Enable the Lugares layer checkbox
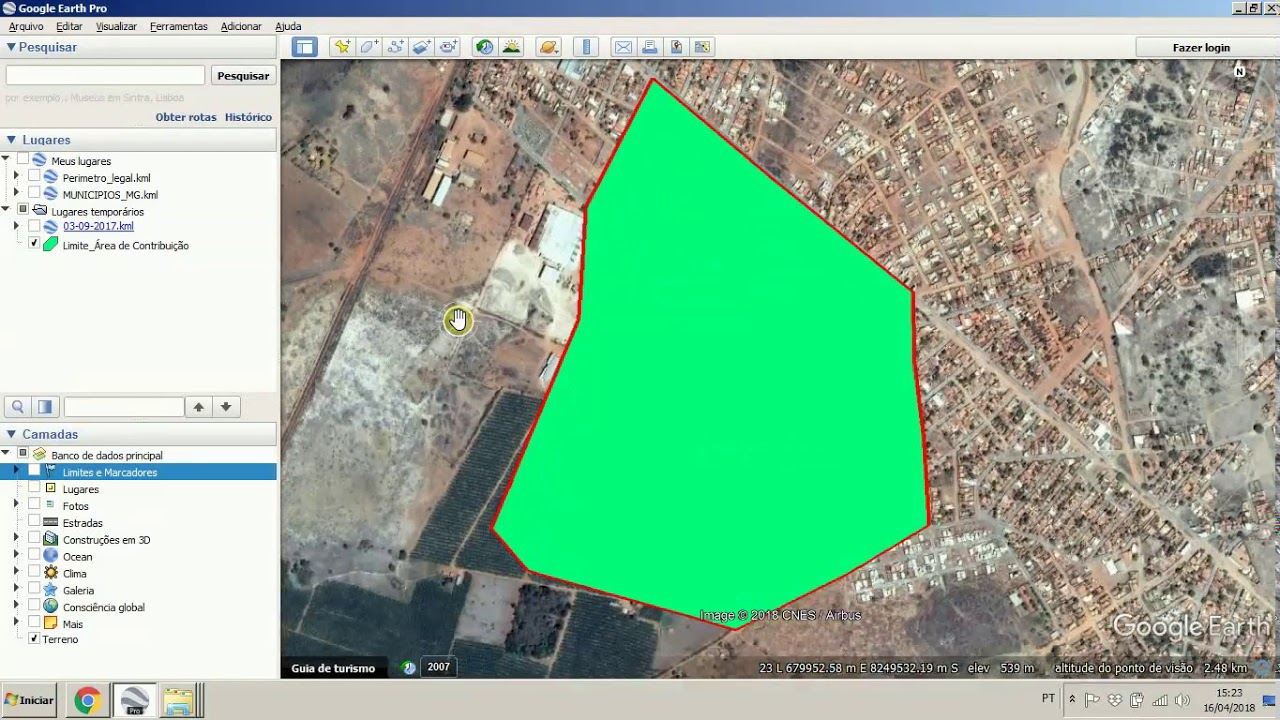Image resolution: width=1280 pixels, height=720 pixels. [35, 488]
